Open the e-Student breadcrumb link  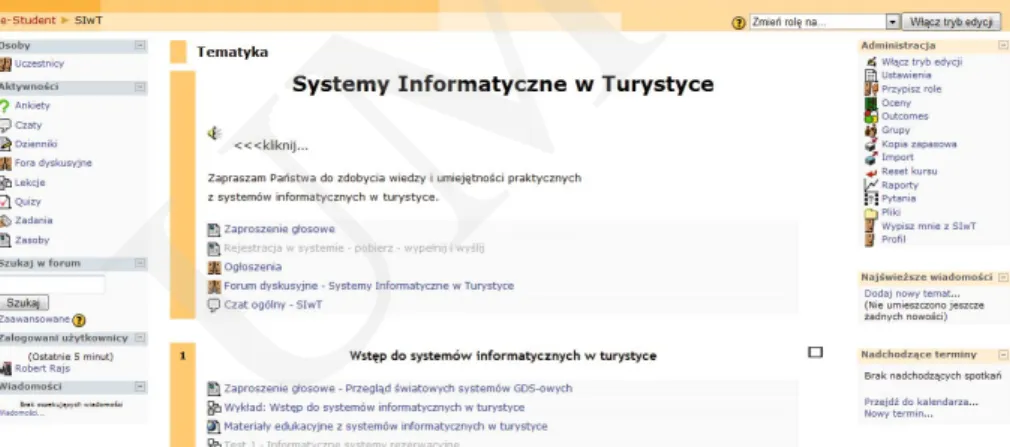[x=27, y=20]
